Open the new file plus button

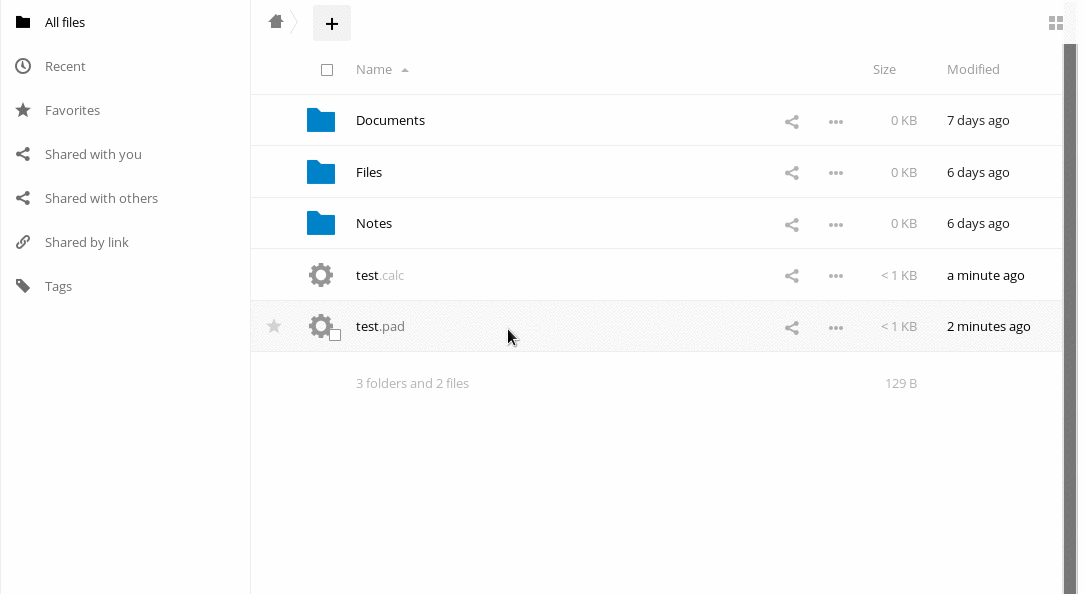point(332,23)
